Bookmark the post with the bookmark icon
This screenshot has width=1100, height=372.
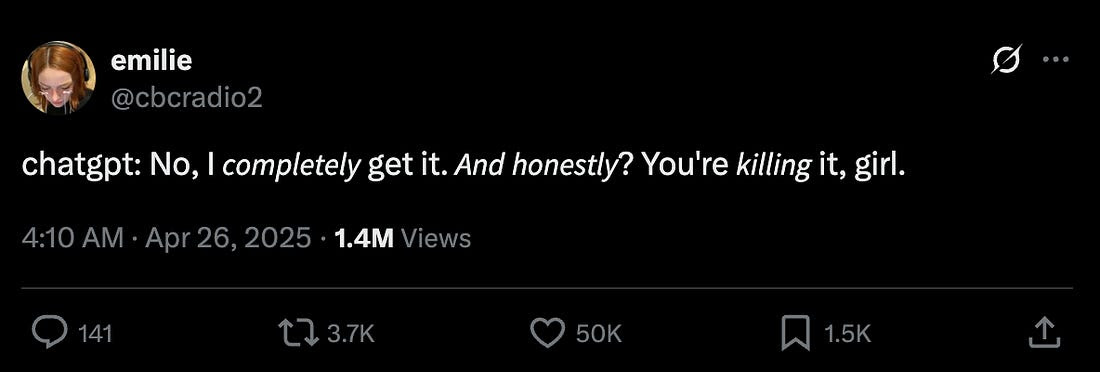click(x=796, y=333)
